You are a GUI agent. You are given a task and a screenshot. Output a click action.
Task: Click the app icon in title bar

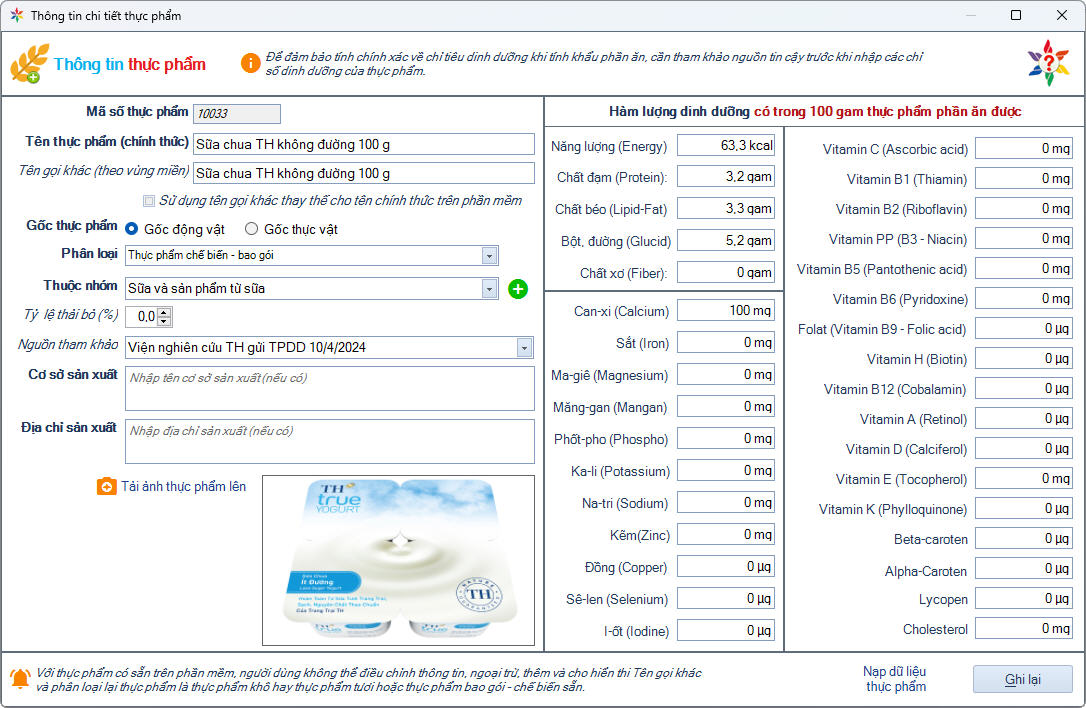16,16
